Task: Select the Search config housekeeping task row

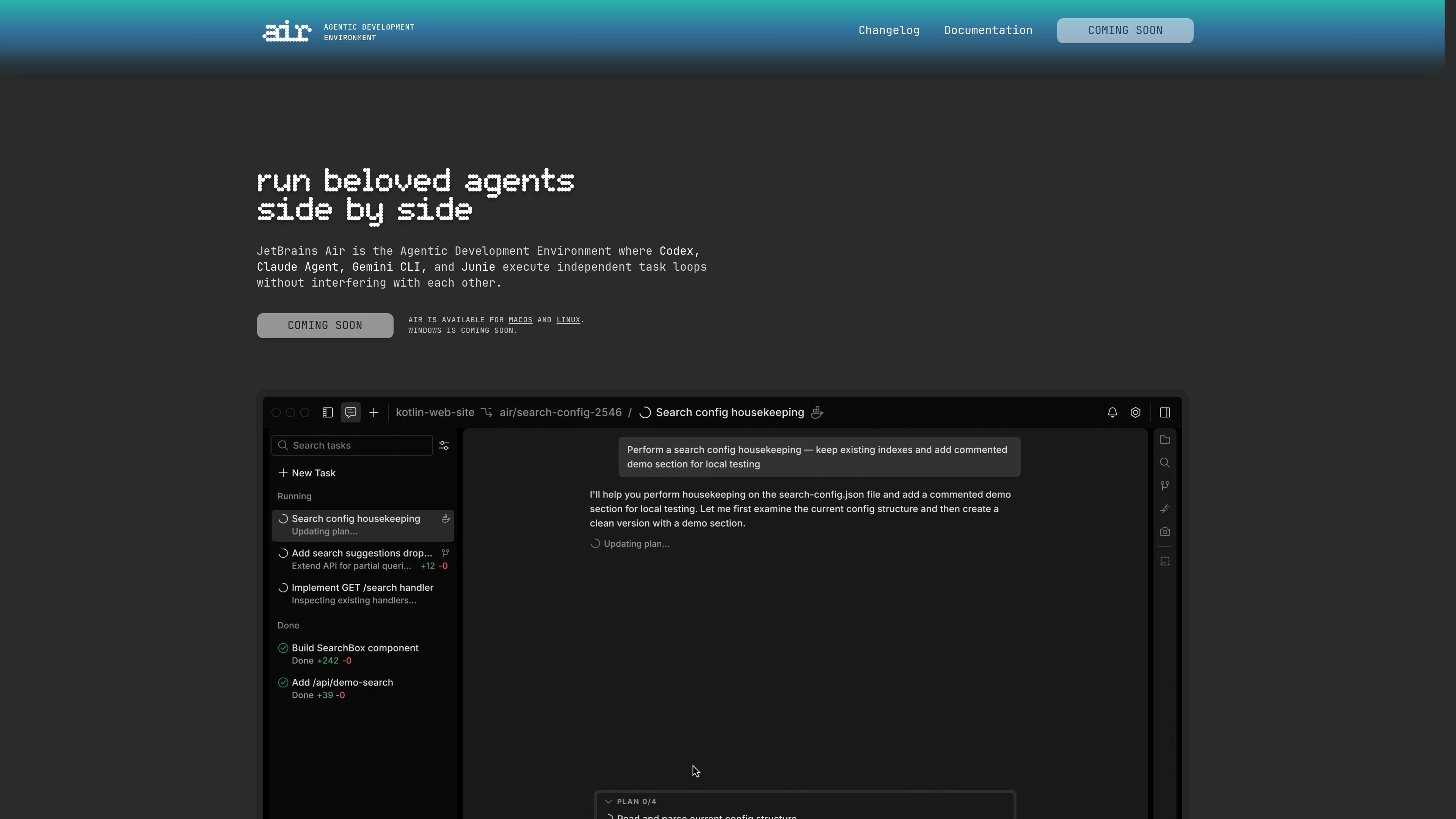Action: point(362,525)
